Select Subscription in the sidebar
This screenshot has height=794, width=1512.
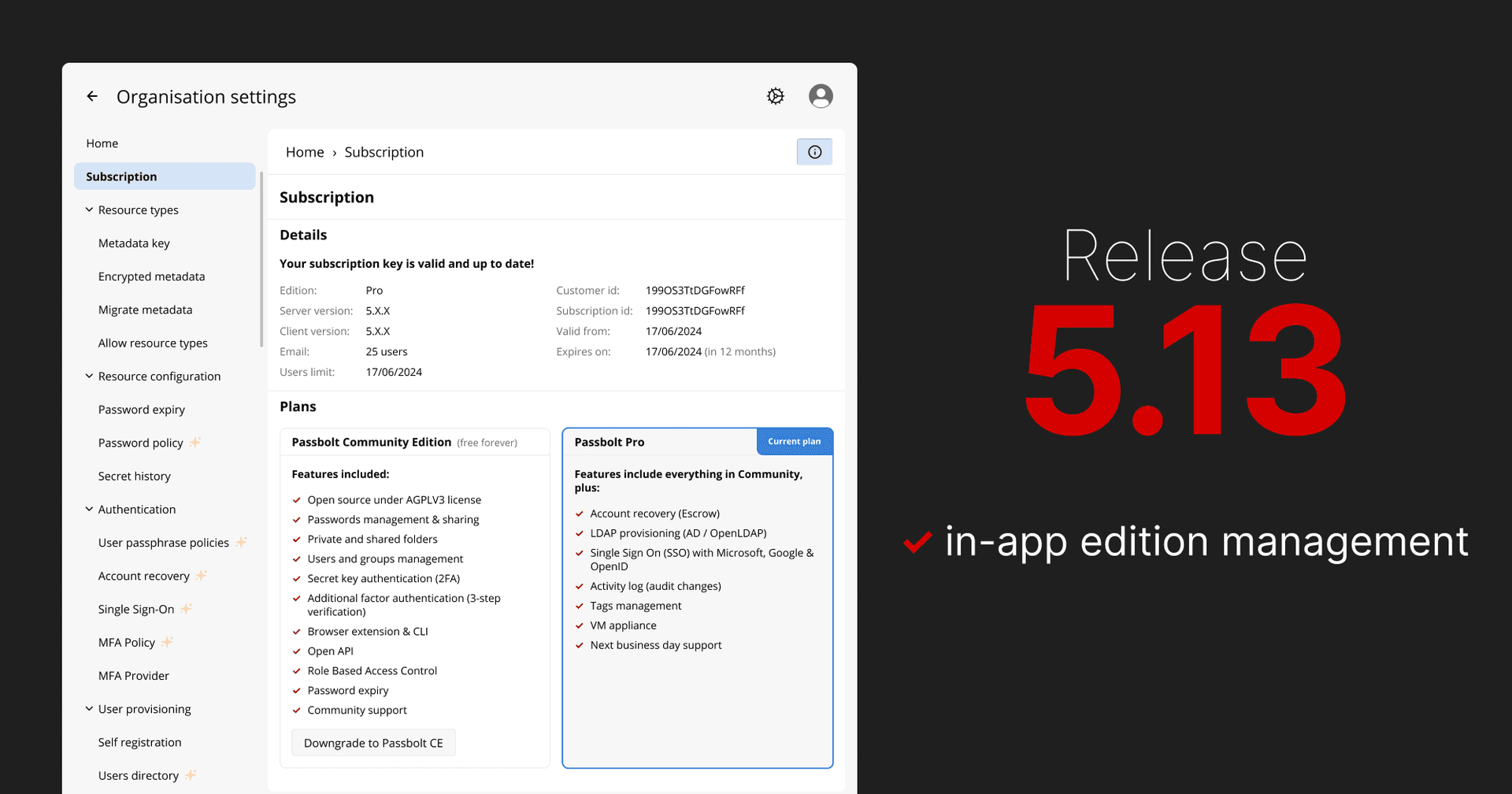pos(165,176)
